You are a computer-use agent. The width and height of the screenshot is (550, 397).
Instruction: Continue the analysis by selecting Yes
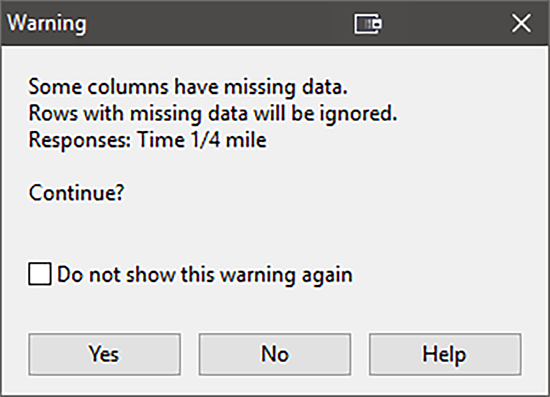coord(105,354)
